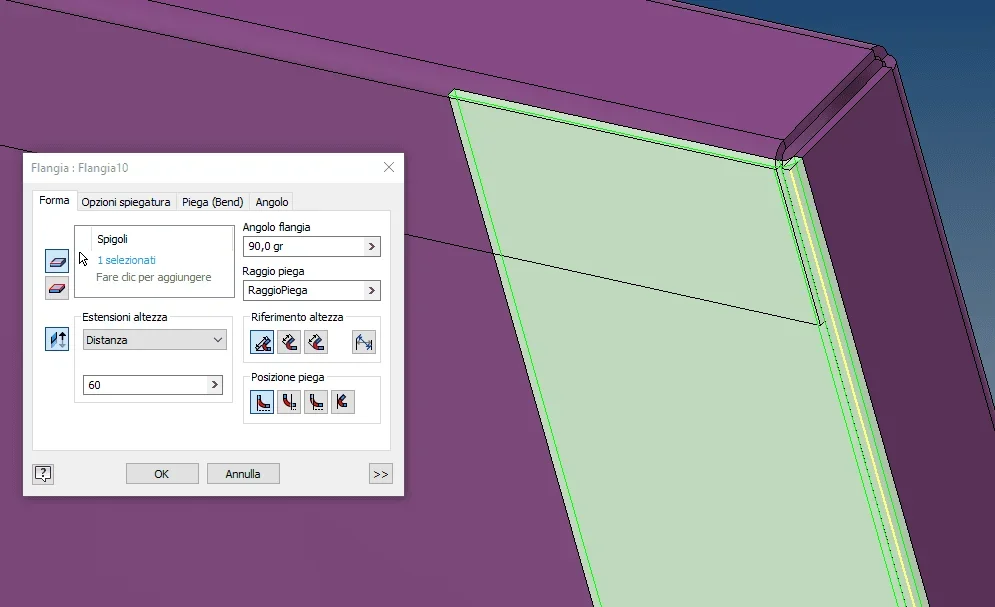Image resolution: width=995 pixels, height=607 pixels.
Task: Switch to the Piega (Bend) tab
Action: pyautogui.click(x=213, y=202)
